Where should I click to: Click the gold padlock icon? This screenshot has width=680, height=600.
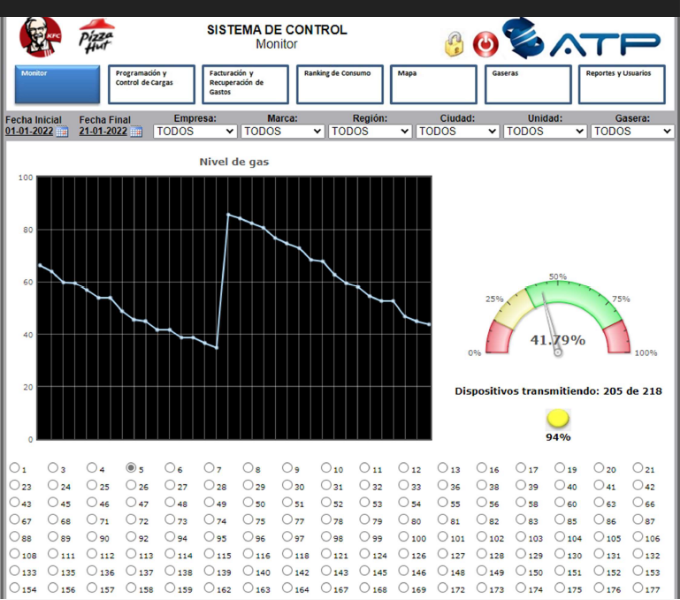tap(455, 44)
